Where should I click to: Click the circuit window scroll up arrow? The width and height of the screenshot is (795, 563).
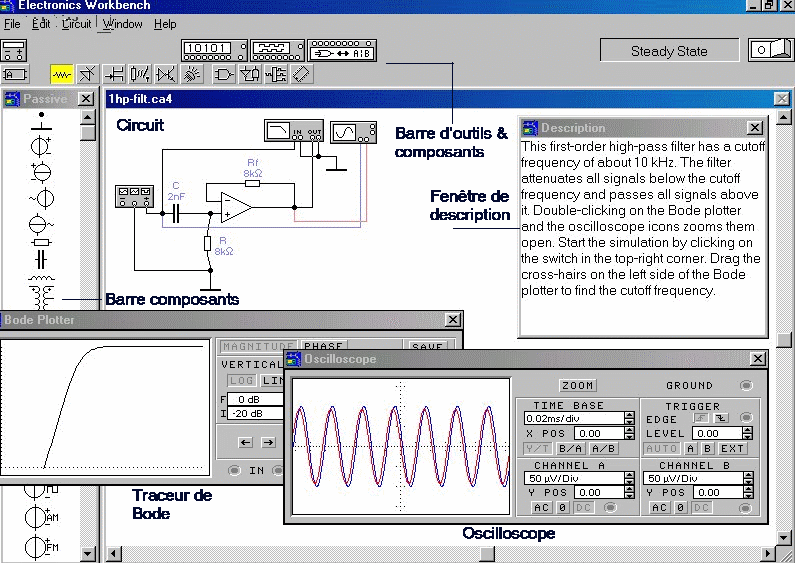point(784,119)
